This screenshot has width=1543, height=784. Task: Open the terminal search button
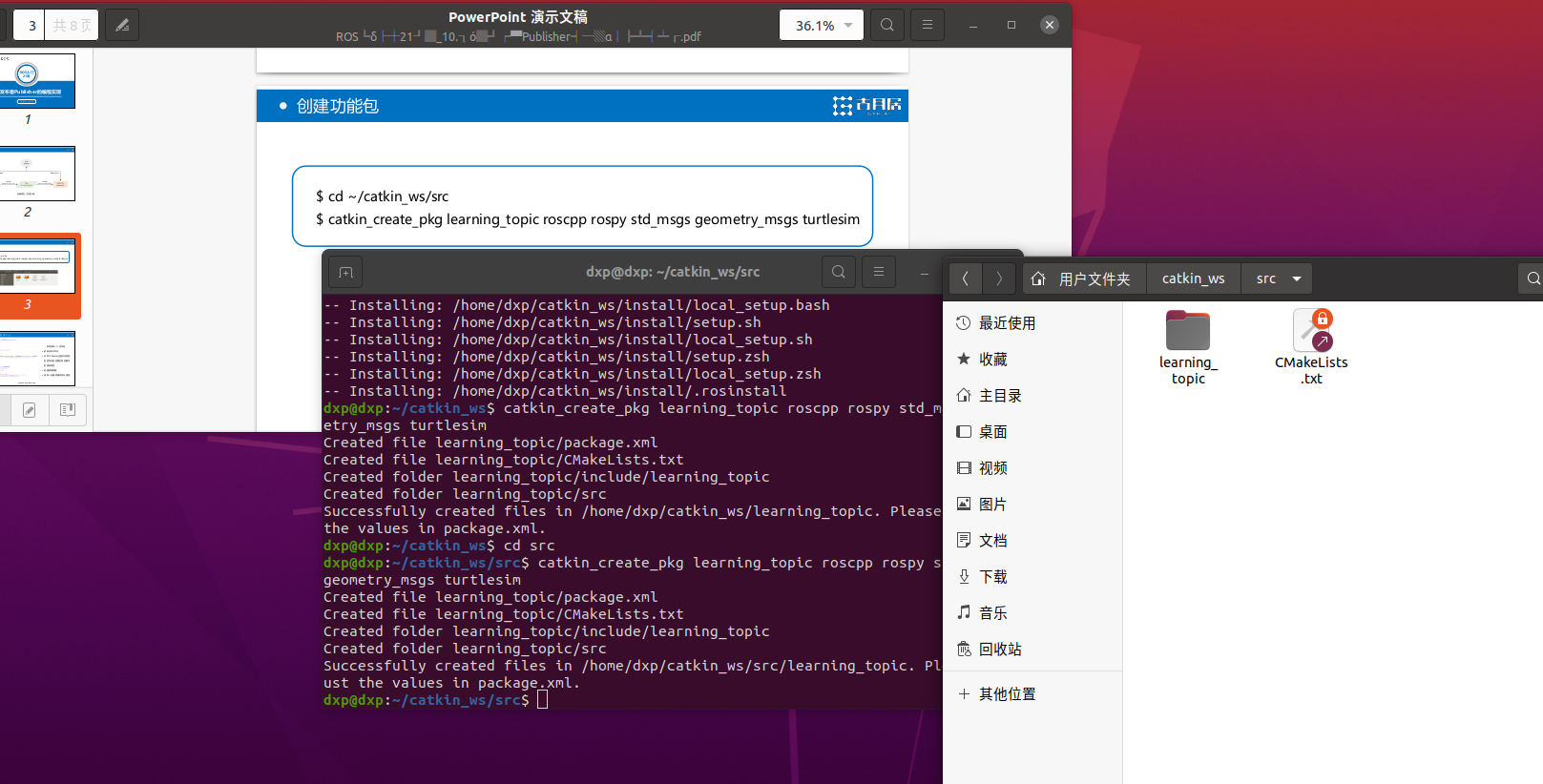[x=839, y=272]
